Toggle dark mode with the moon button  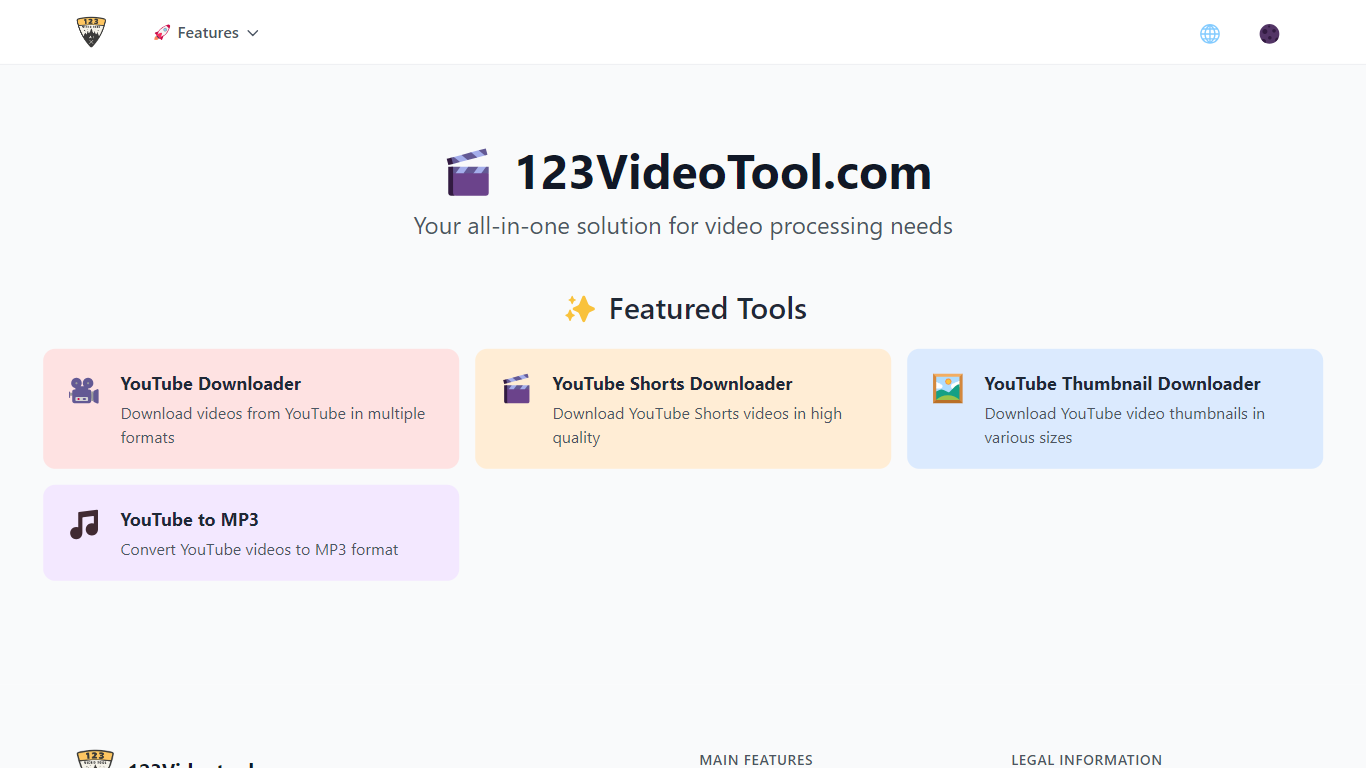(x=1269, y=33)
